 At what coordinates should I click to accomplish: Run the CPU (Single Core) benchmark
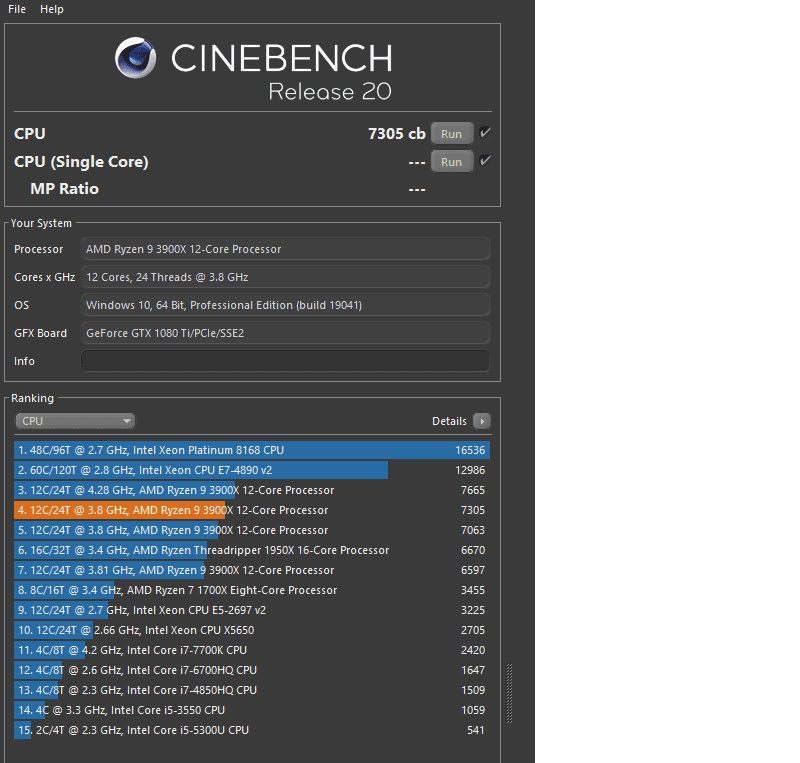(x=452, y=162)
